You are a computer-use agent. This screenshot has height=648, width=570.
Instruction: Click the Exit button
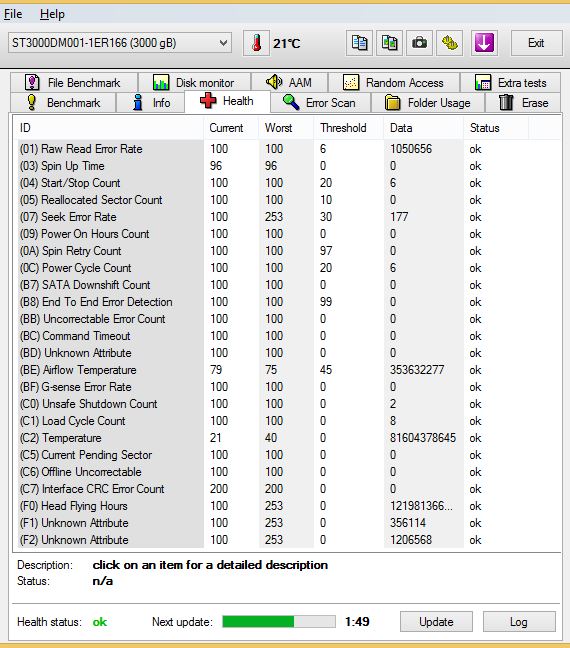[536, 43]
